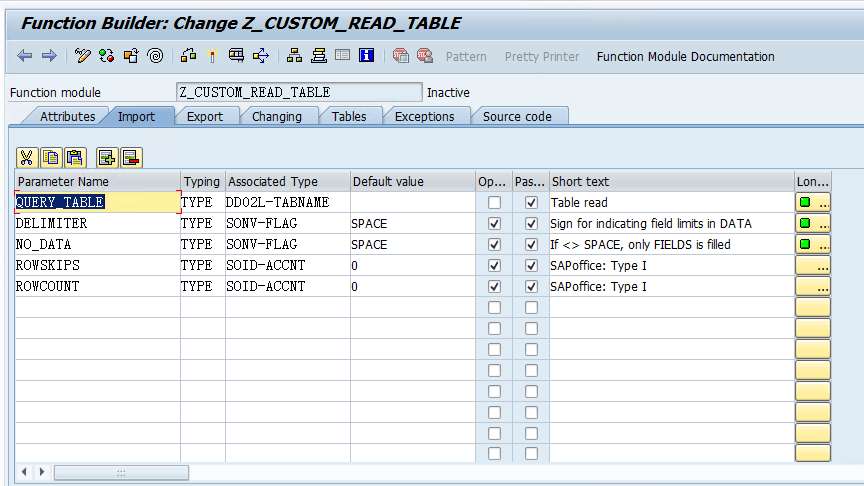This screenshot has width=864, height=486.
Task: Click Set External Breakpoint stop icon
Action: click(x=425, y=56)
